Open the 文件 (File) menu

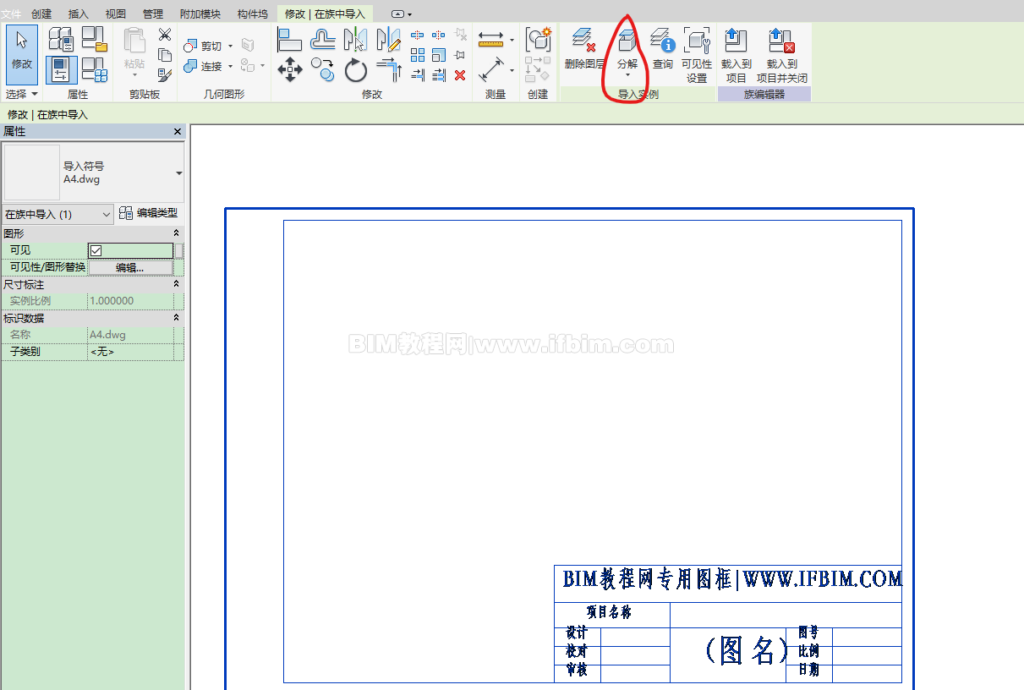(10, 14)
